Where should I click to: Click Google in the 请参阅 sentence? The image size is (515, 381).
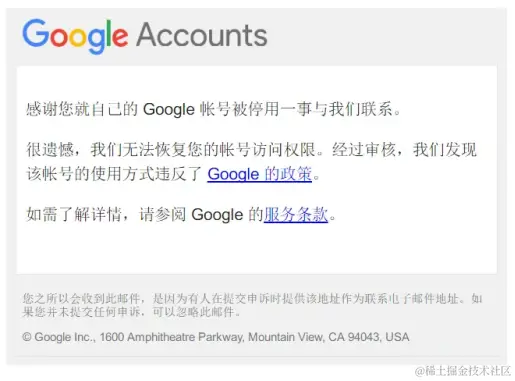(x=217, y=215)
